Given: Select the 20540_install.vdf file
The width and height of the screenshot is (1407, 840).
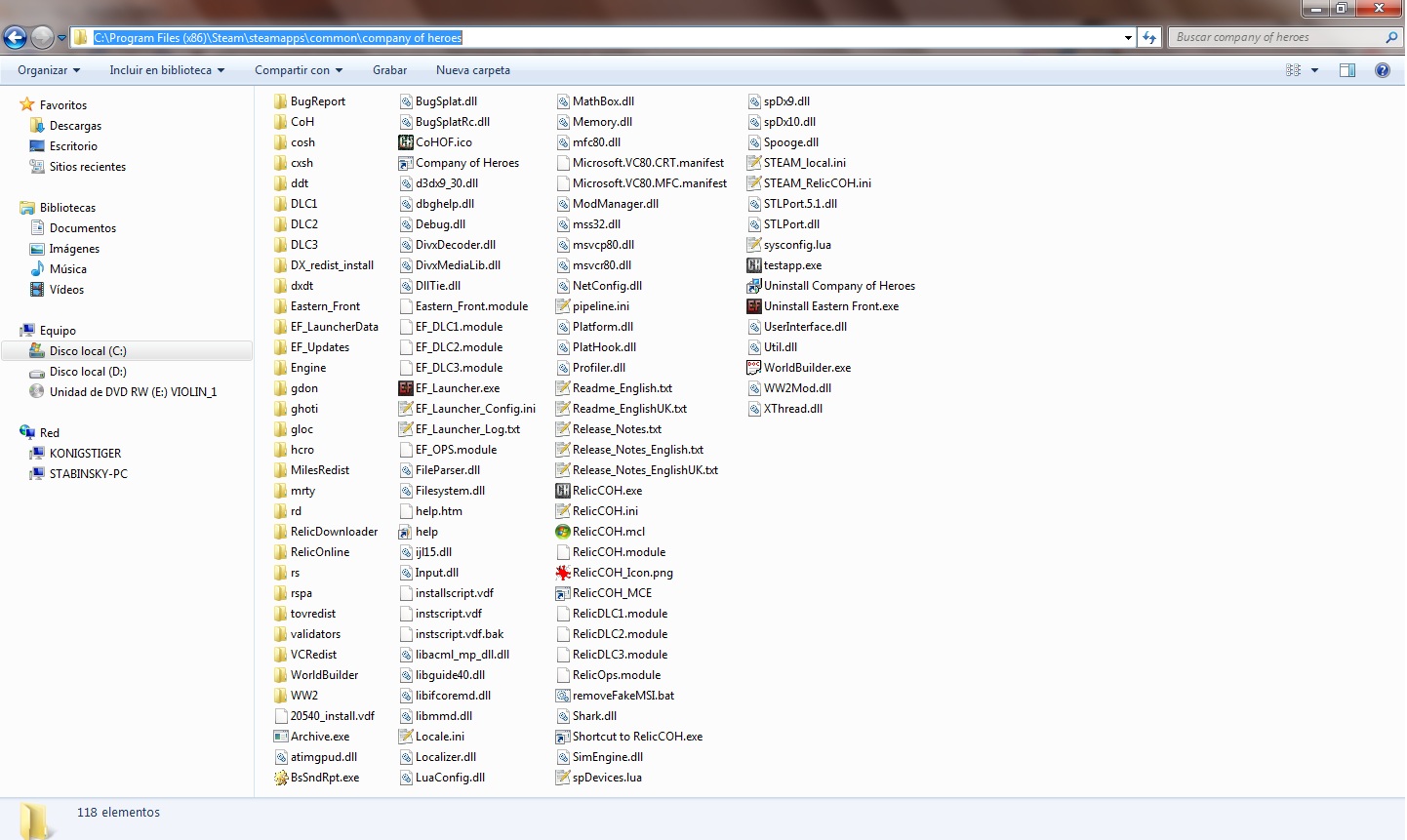Looking at the screenshot, I should (325, 716).
